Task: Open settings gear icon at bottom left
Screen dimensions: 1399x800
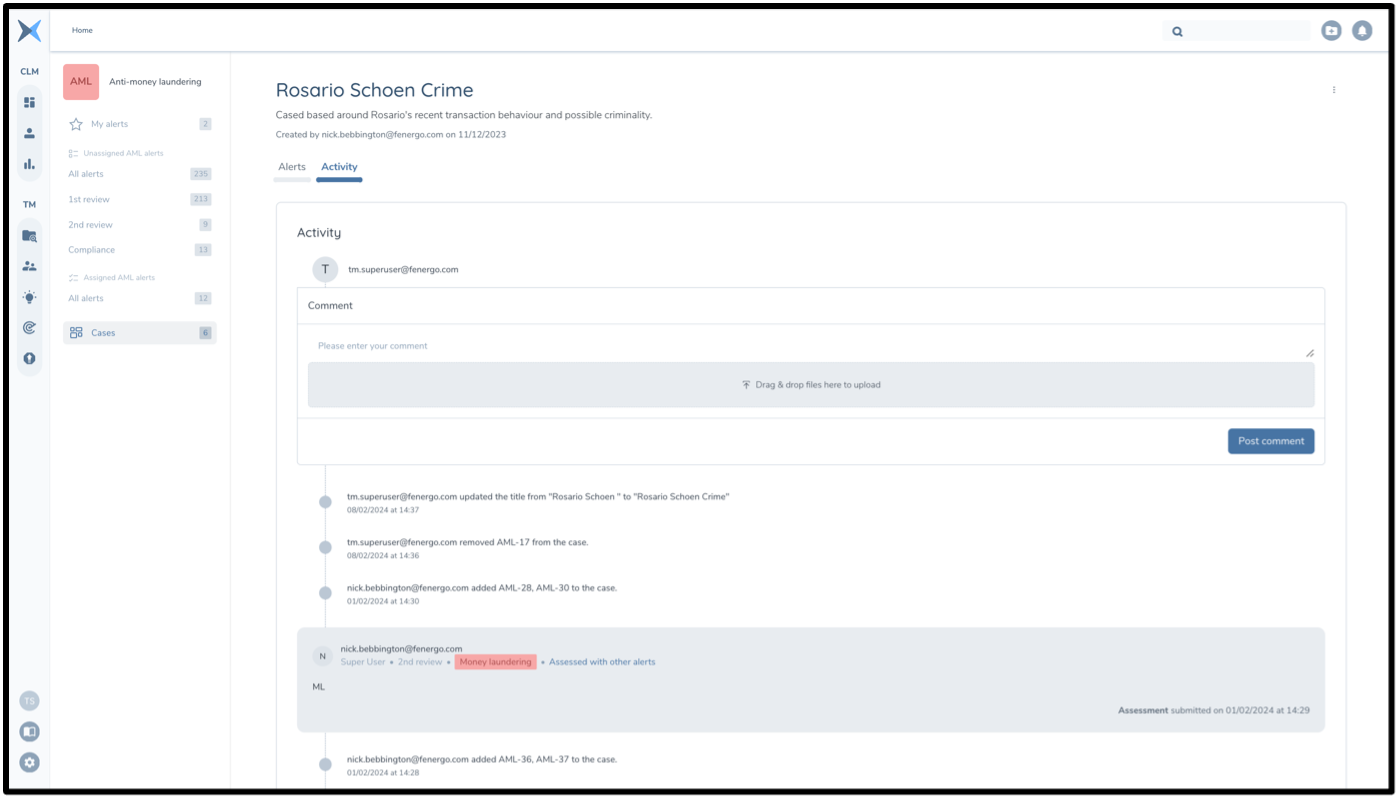Action: [29, 762]
